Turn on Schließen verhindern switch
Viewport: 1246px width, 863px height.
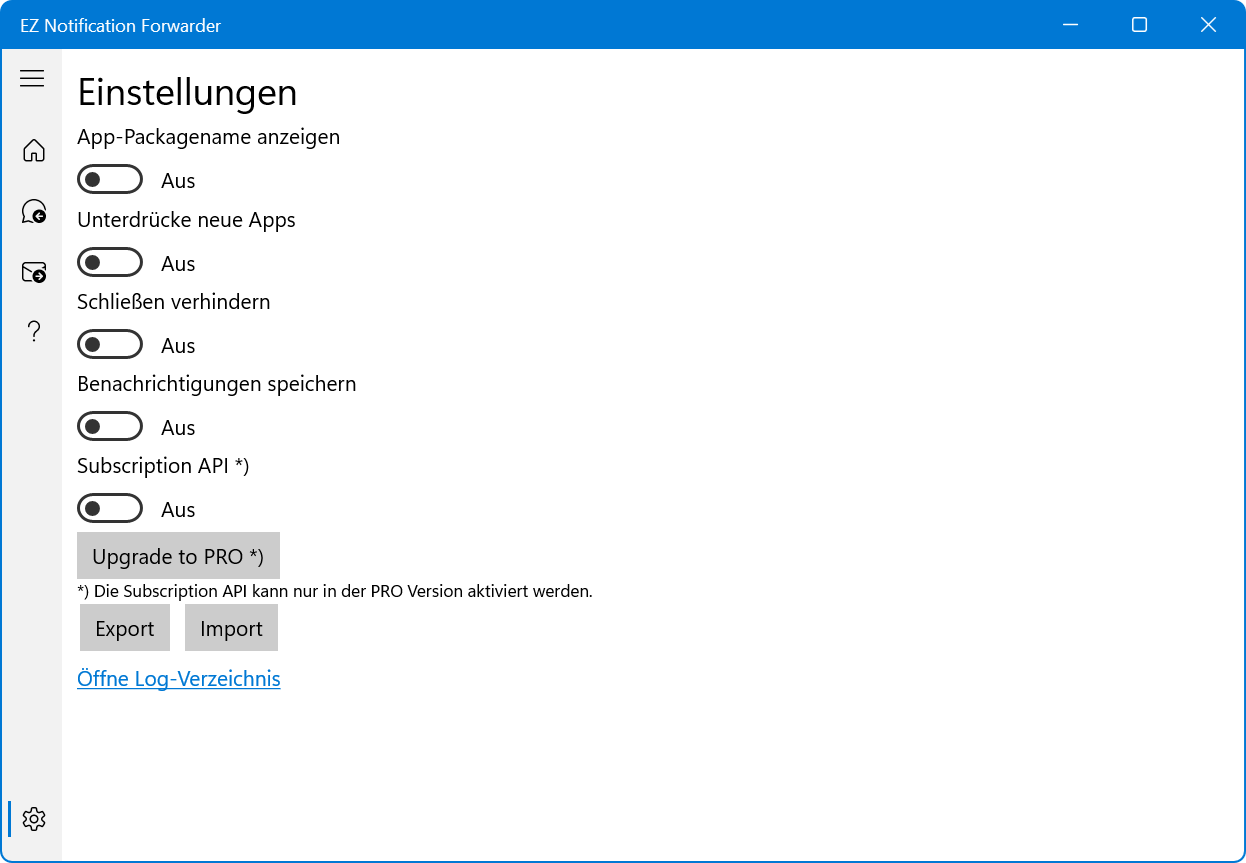[x=110, y=345]
